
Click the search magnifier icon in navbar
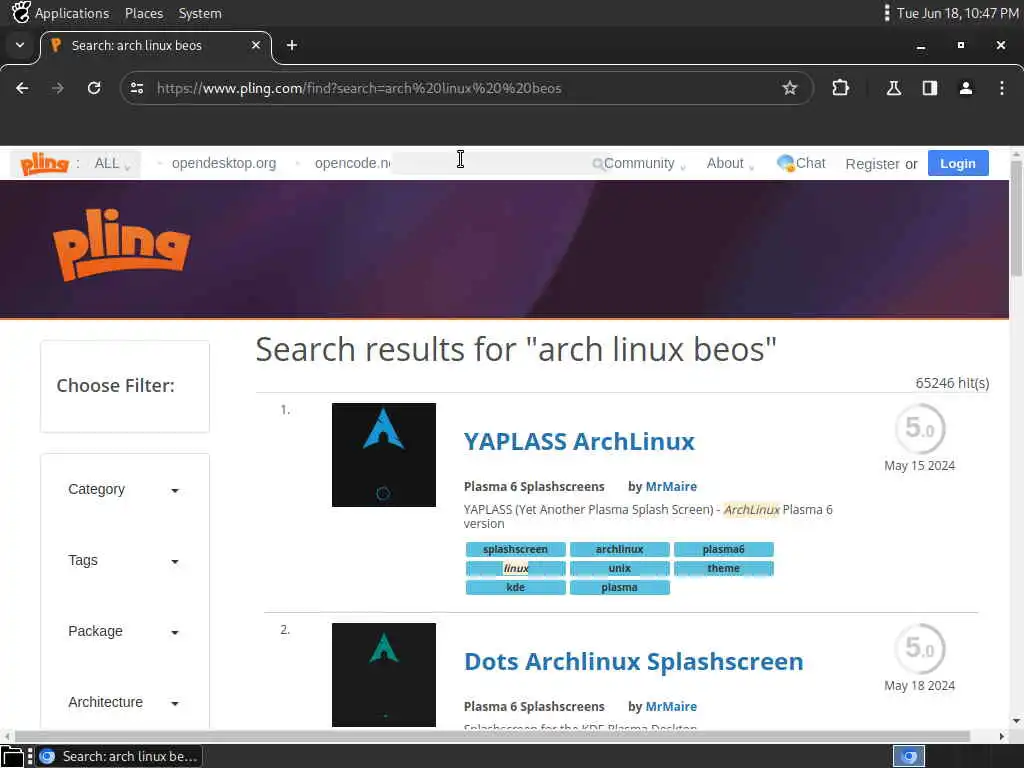597,164
